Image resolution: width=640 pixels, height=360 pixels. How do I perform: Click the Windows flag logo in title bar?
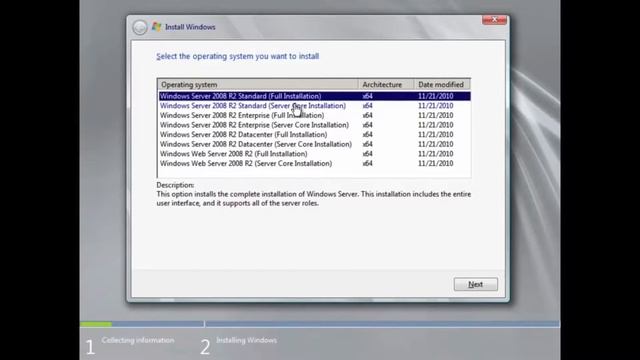pos(156,27)
